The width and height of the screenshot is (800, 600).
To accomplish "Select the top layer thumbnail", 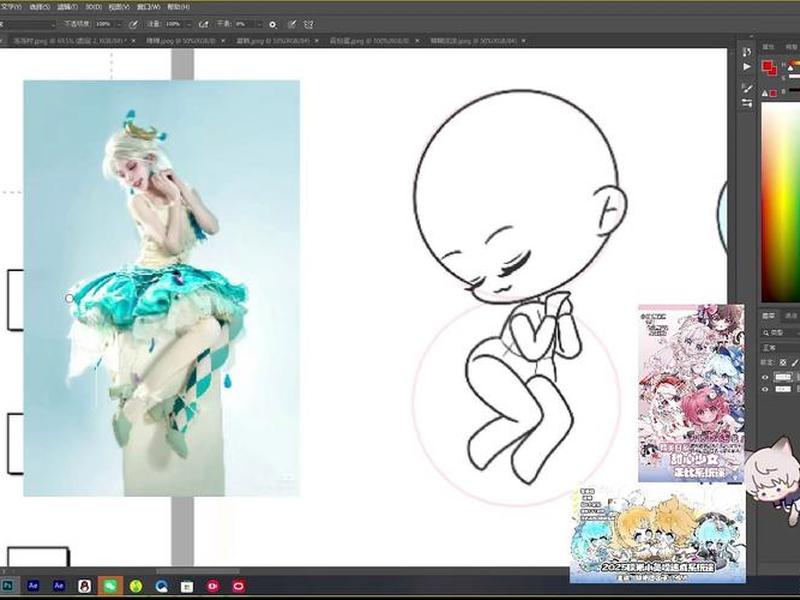I will (x=783, y=378).
